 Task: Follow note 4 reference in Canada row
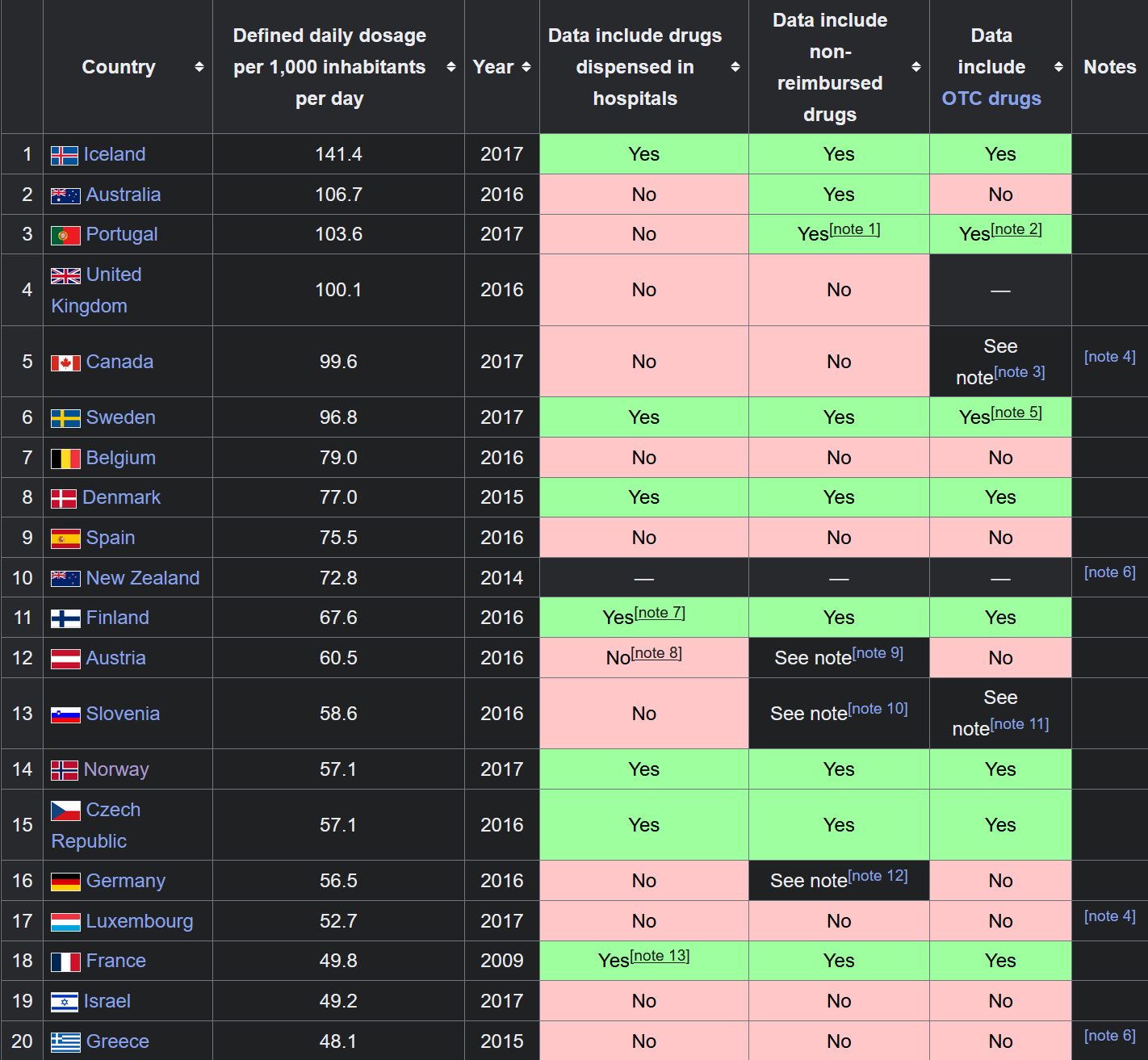point(1110,357)
